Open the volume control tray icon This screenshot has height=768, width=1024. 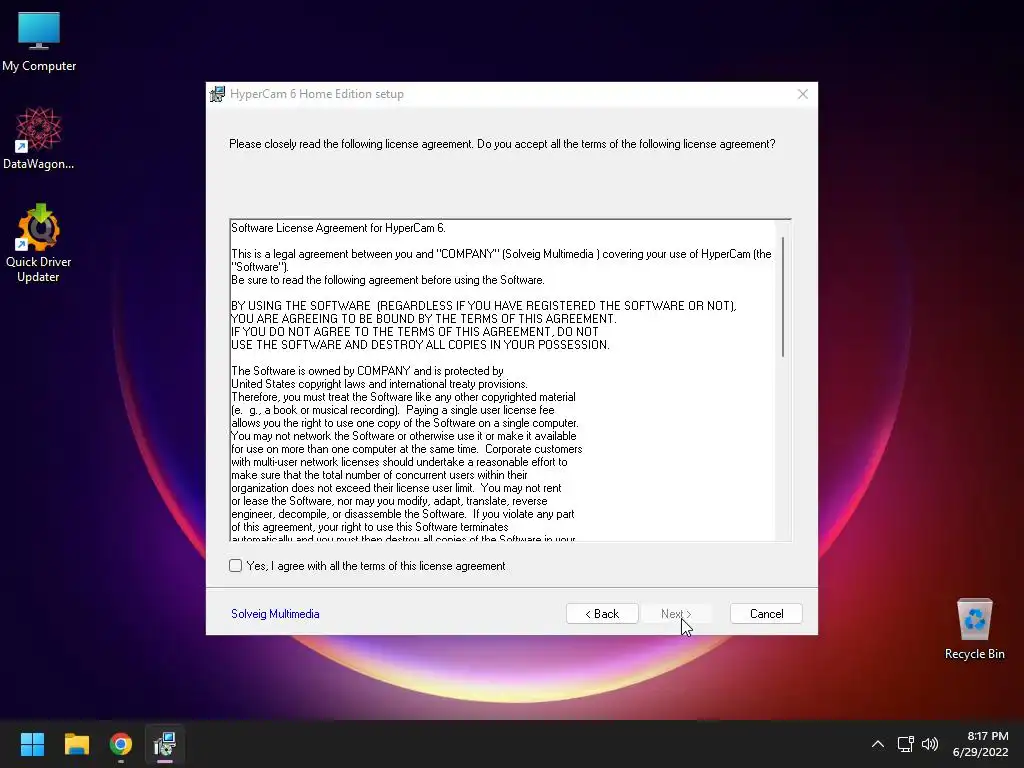click(930, 744)
